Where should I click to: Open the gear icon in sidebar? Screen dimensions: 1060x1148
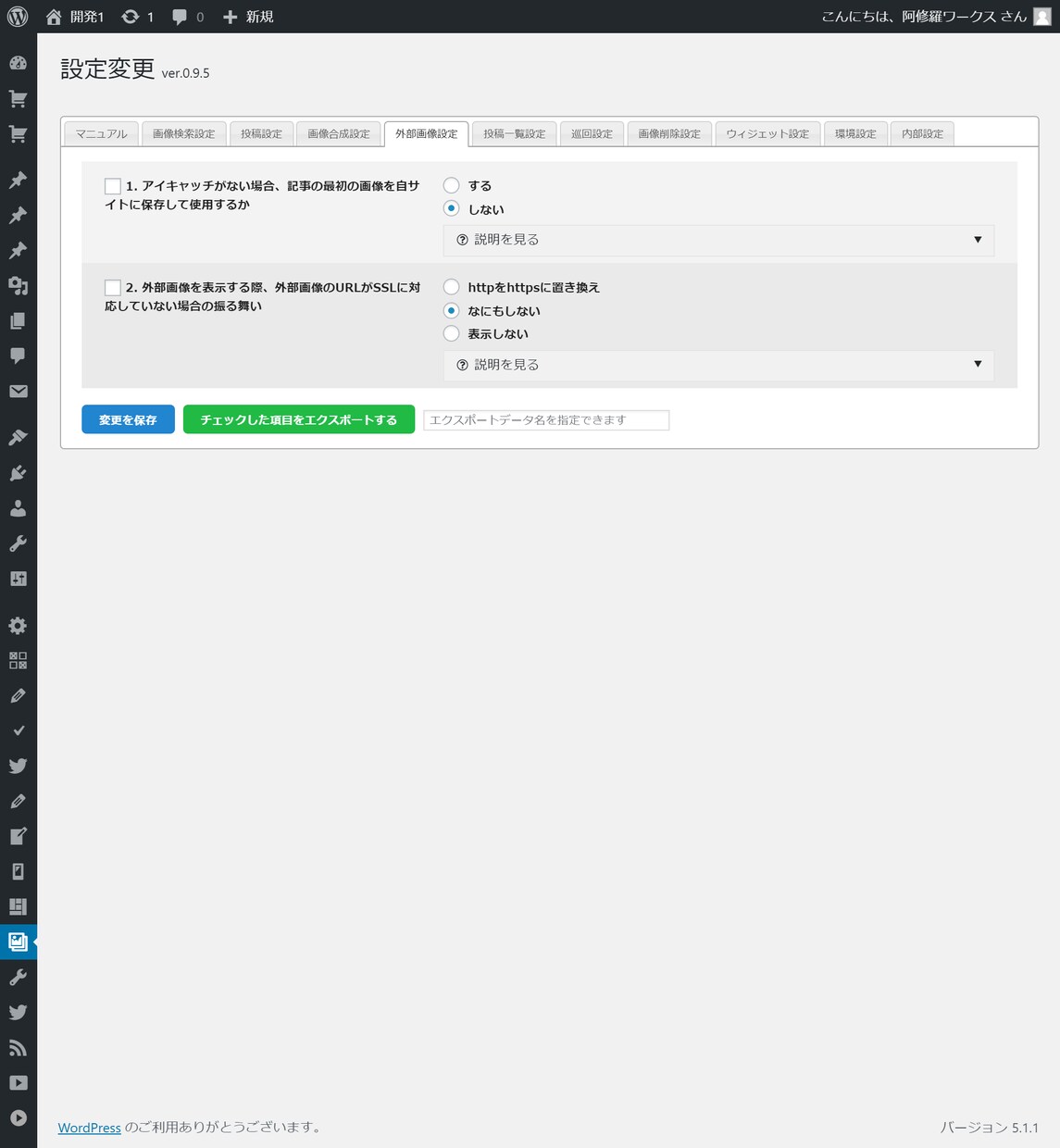18,625
